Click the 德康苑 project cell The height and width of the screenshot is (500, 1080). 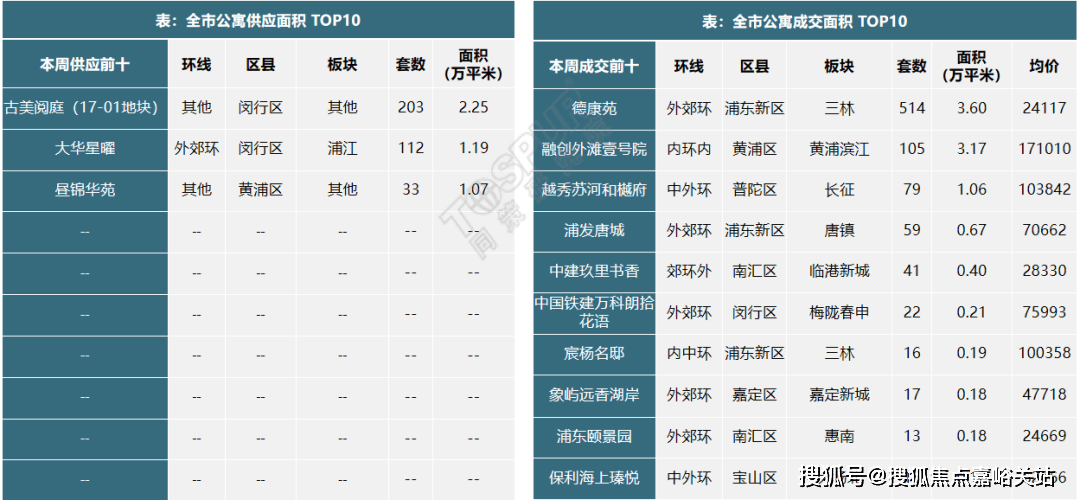coord(594,108)
